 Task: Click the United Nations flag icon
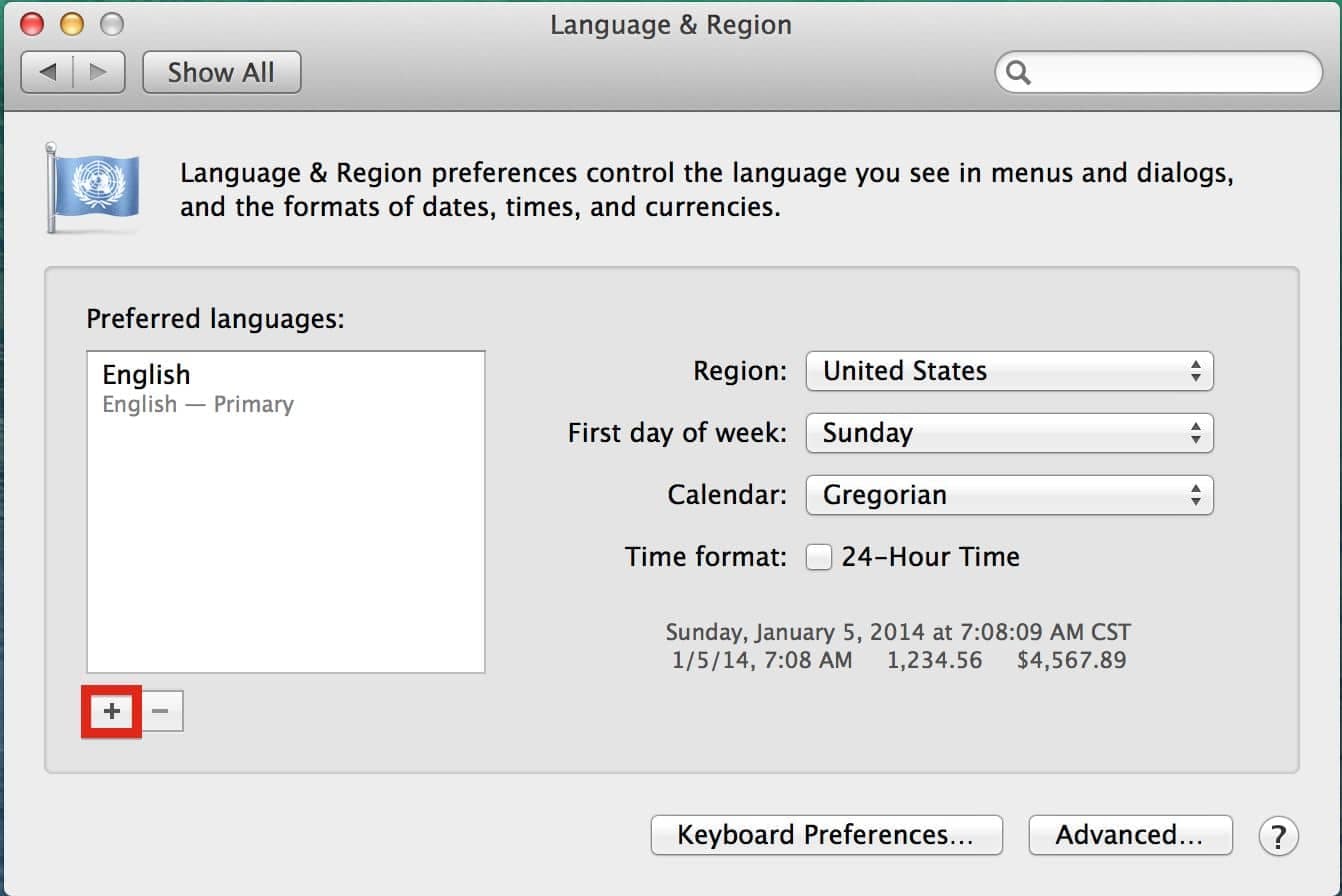(x=95, y=187)
